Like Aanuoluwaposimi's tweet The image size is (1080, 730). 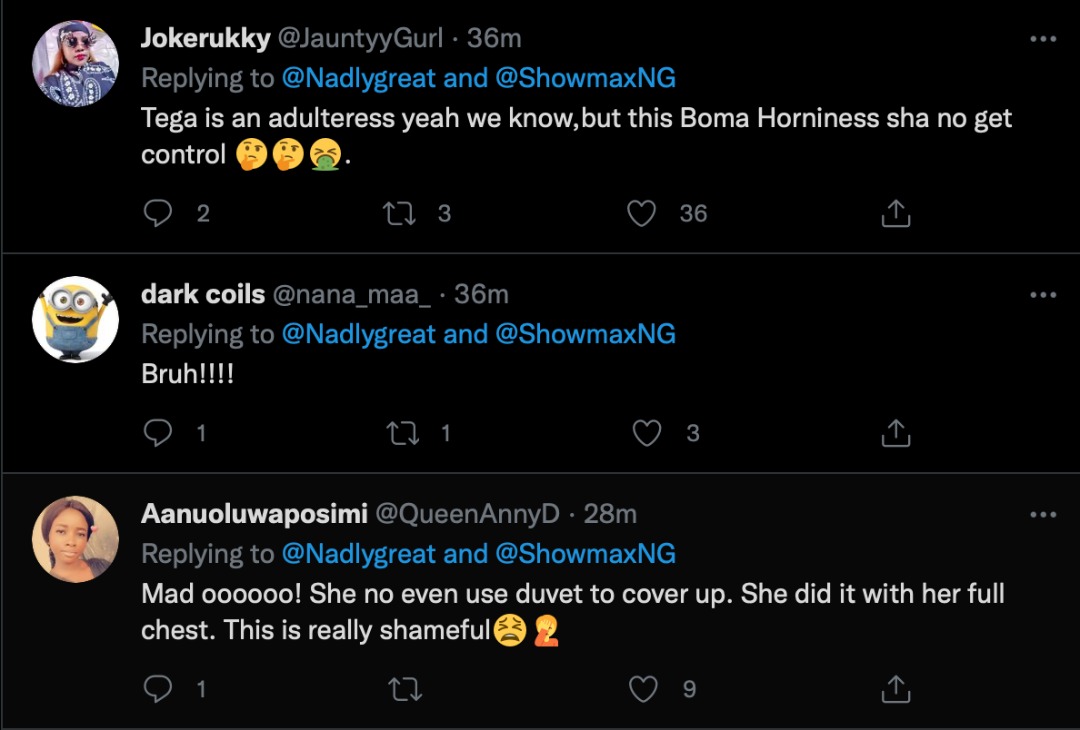point(643,689)
